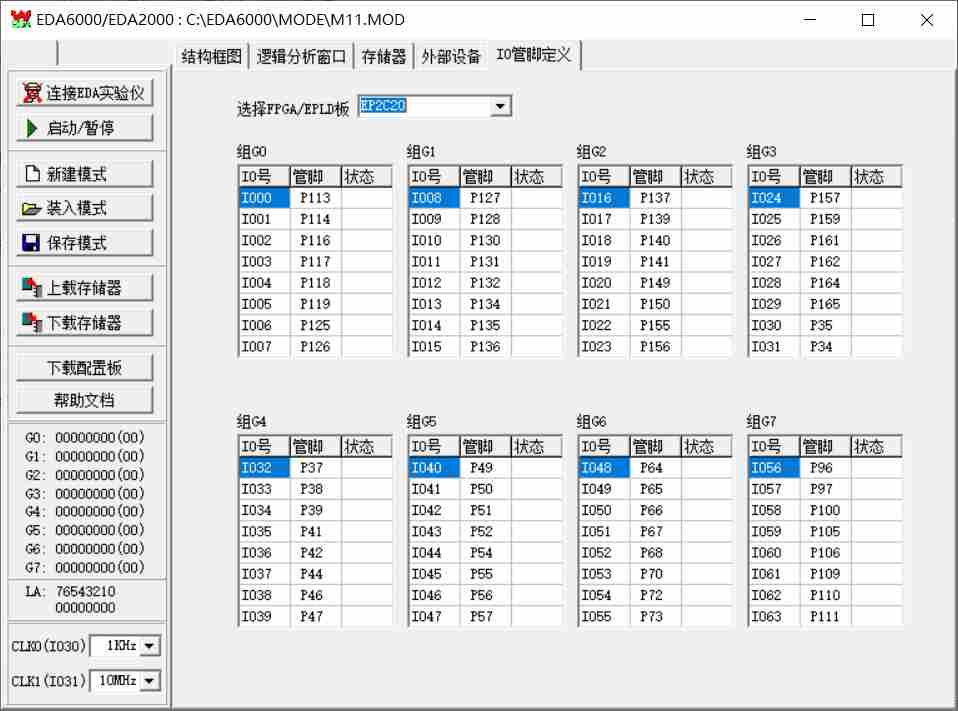Image resolution: width=958 pixels, height=711 pixels.
Task: Switch to the 逻辑分析窗口 tab
Action: pos(301,57)
